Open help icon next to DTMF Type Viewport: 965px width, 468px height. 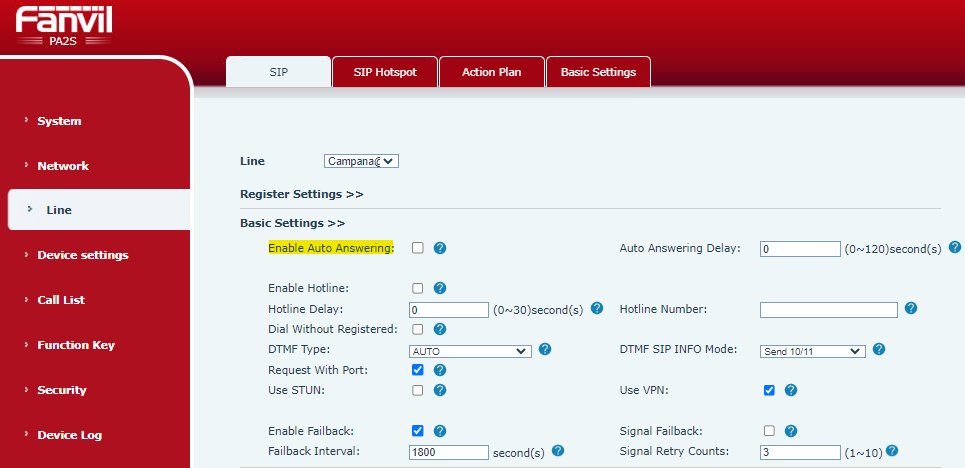pyautogui.click(x=544, y=349)
